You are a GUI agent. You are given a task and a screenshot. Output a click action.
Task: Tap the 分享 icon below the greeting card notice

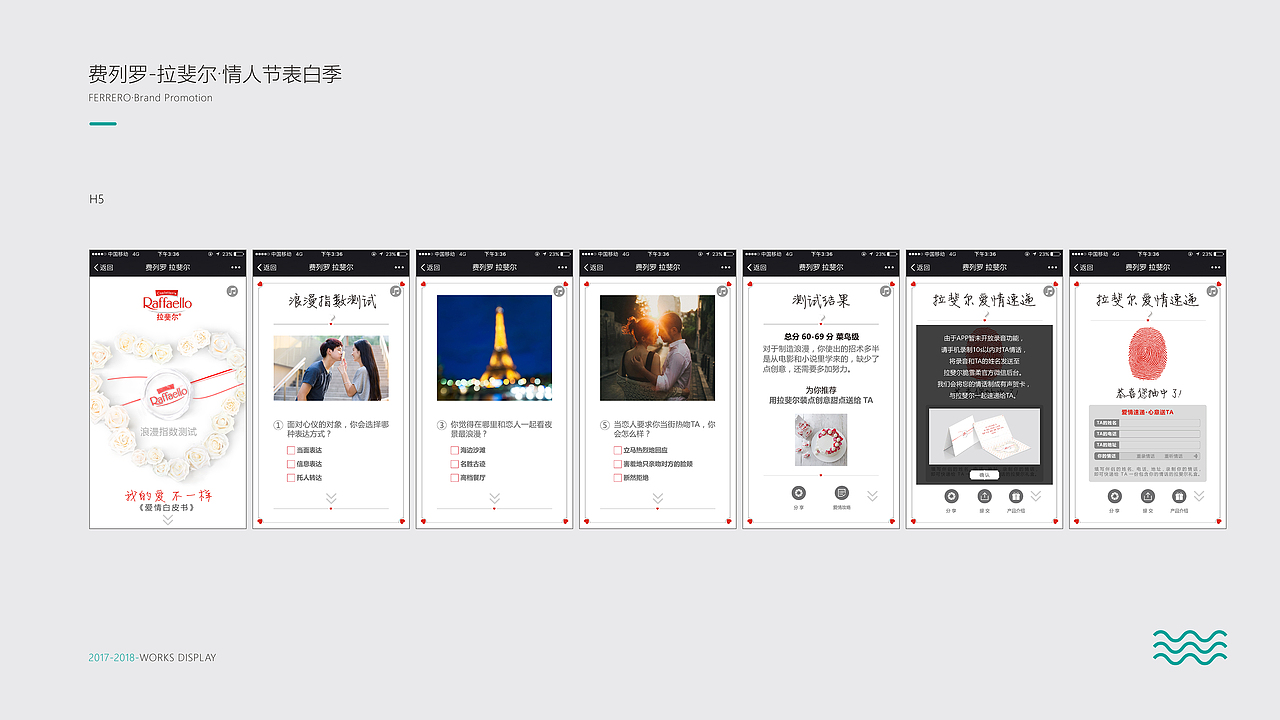951,496
